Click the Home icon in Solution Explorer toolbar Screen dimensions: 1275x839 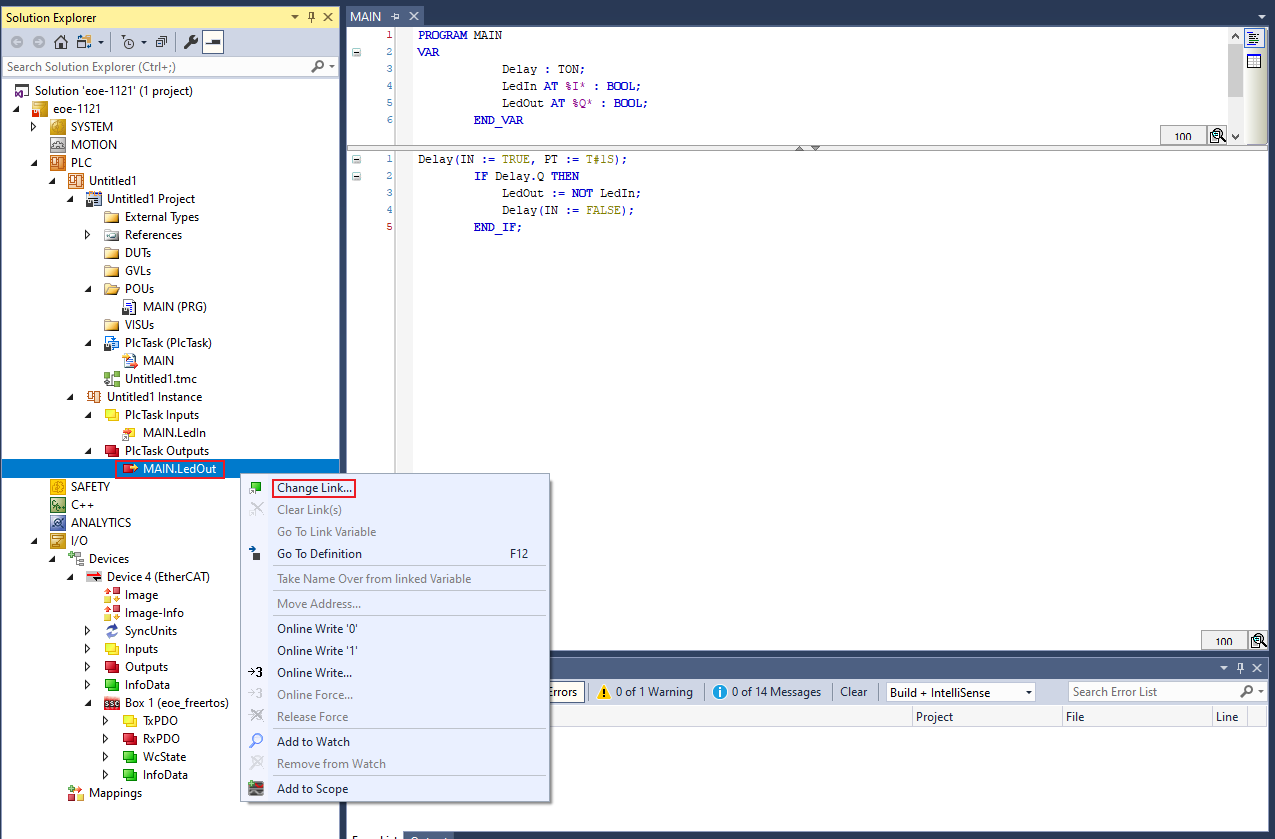pos(61,42)
